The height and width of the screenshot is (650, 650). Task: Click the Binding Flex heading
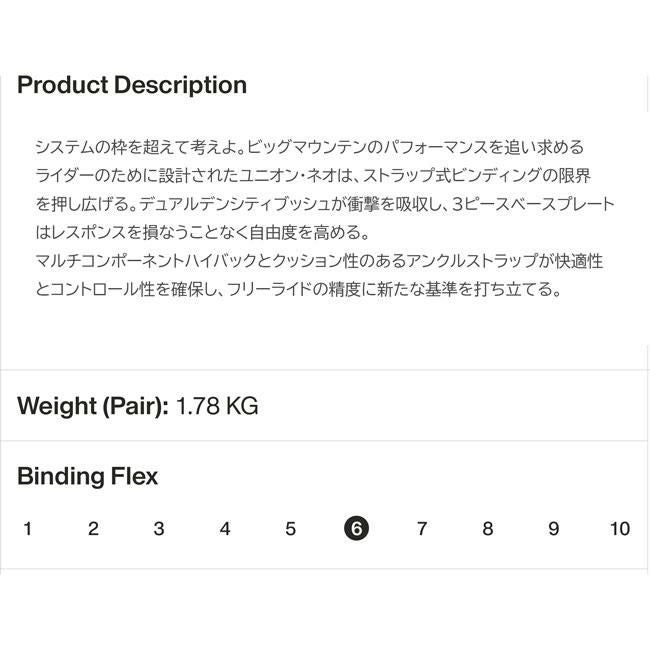[x=88, y=476]
